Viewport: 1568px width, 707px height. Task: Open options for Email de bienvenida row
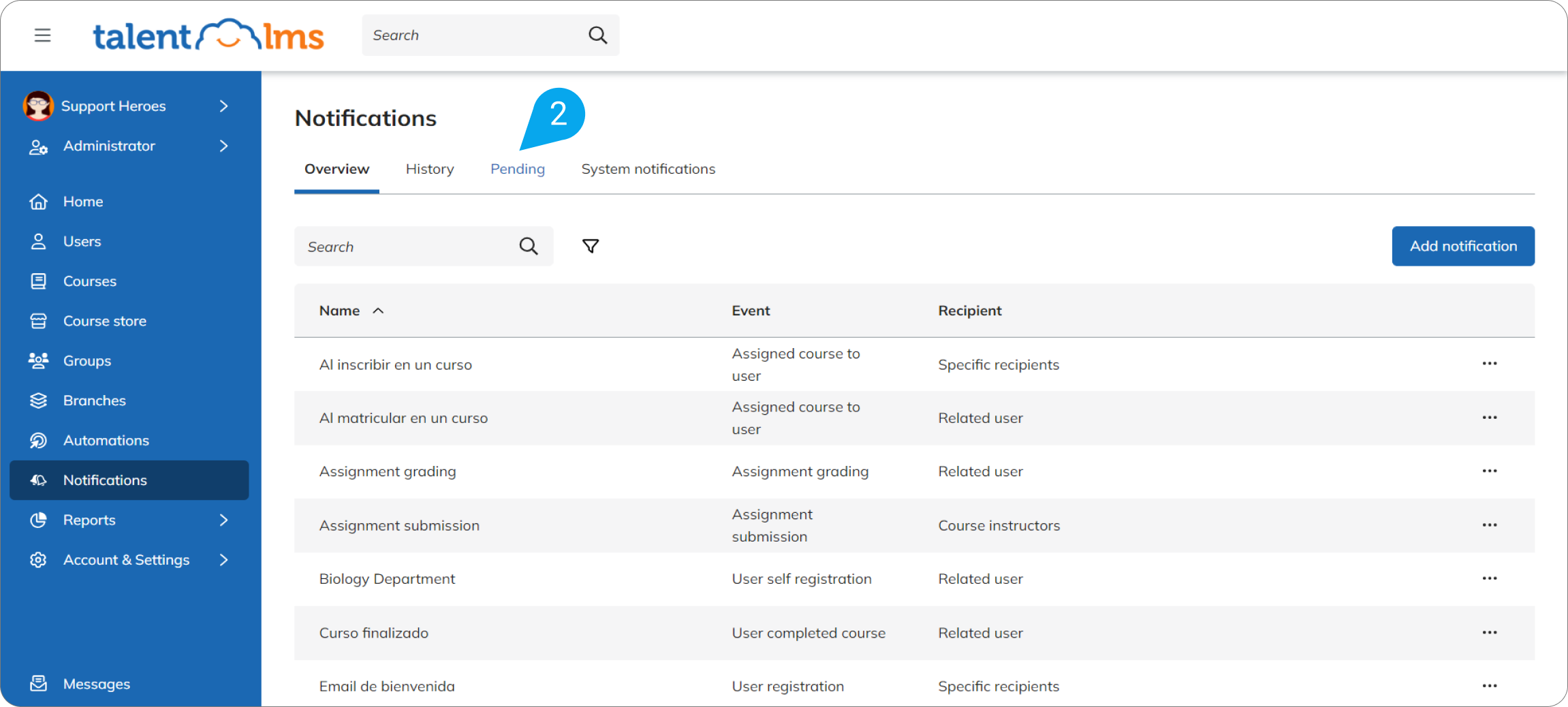tap(1490, 686)
